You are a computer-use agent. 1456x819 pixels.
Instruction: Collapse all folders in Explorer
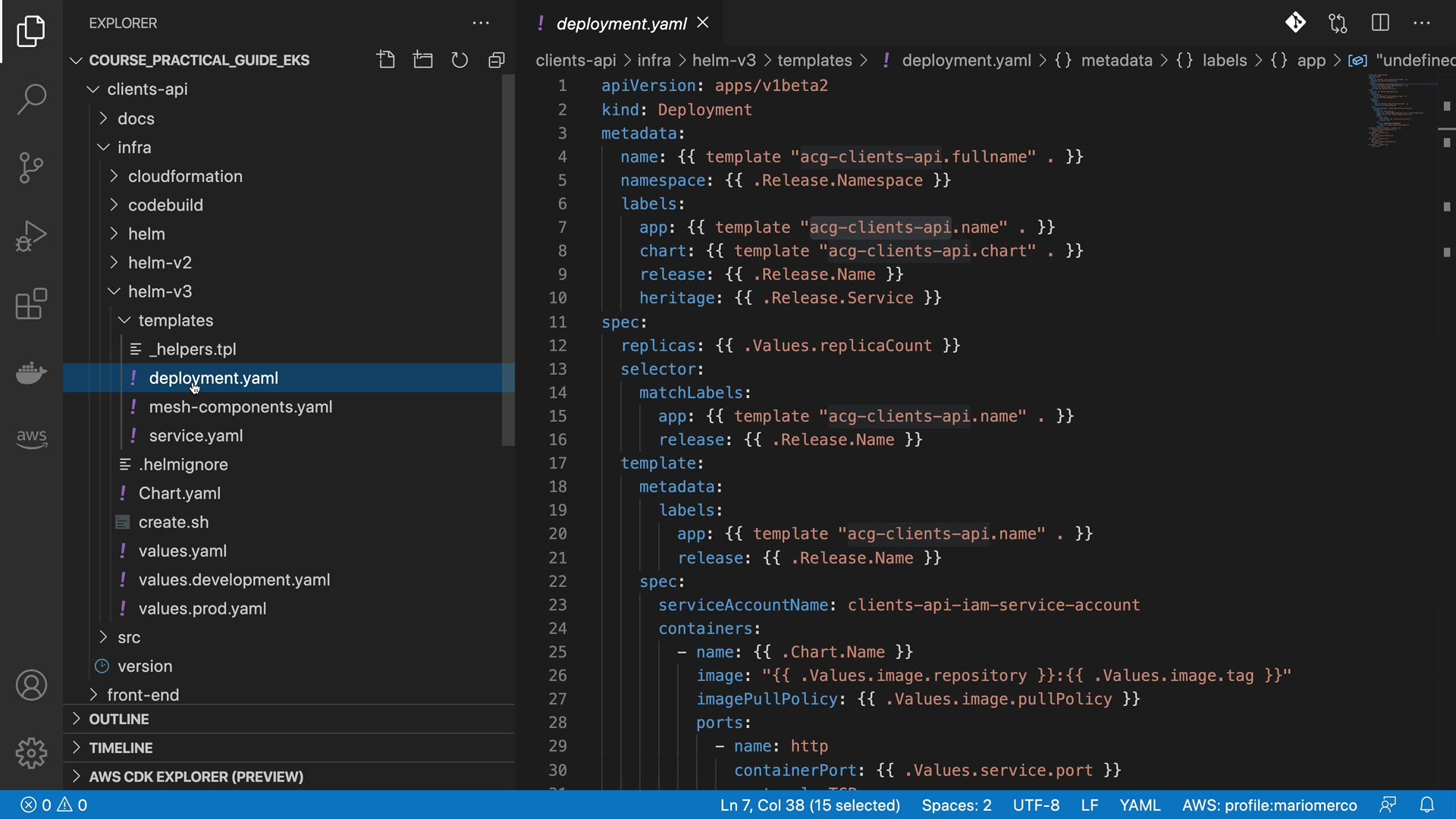point(497,60)
